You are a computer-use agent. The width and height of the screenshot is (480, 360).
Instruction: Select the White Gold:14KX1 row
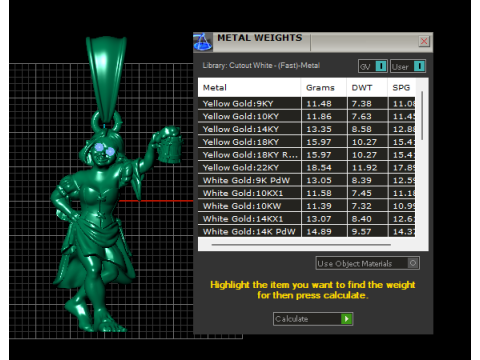pos(307,219)
